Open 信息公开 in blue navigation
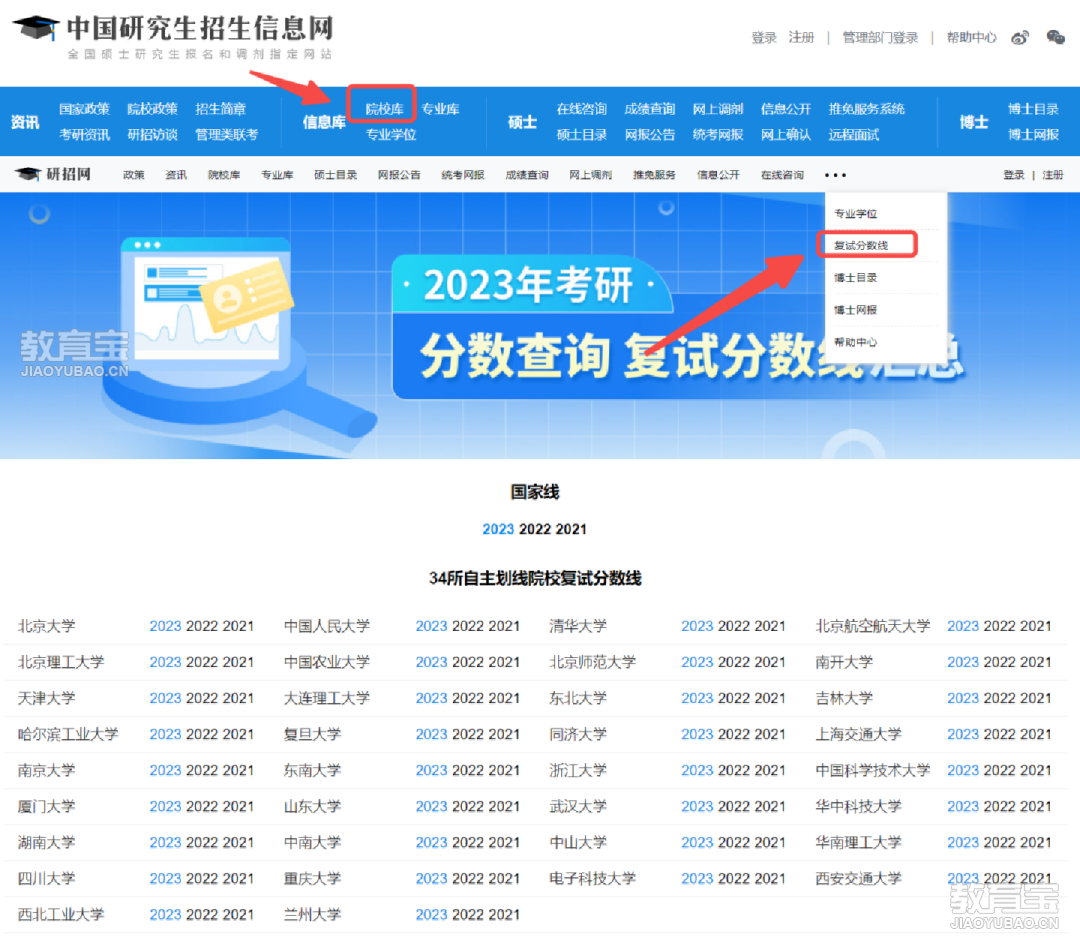The height and width of the screenshot is (952, 1080). [x=786, y=109]
